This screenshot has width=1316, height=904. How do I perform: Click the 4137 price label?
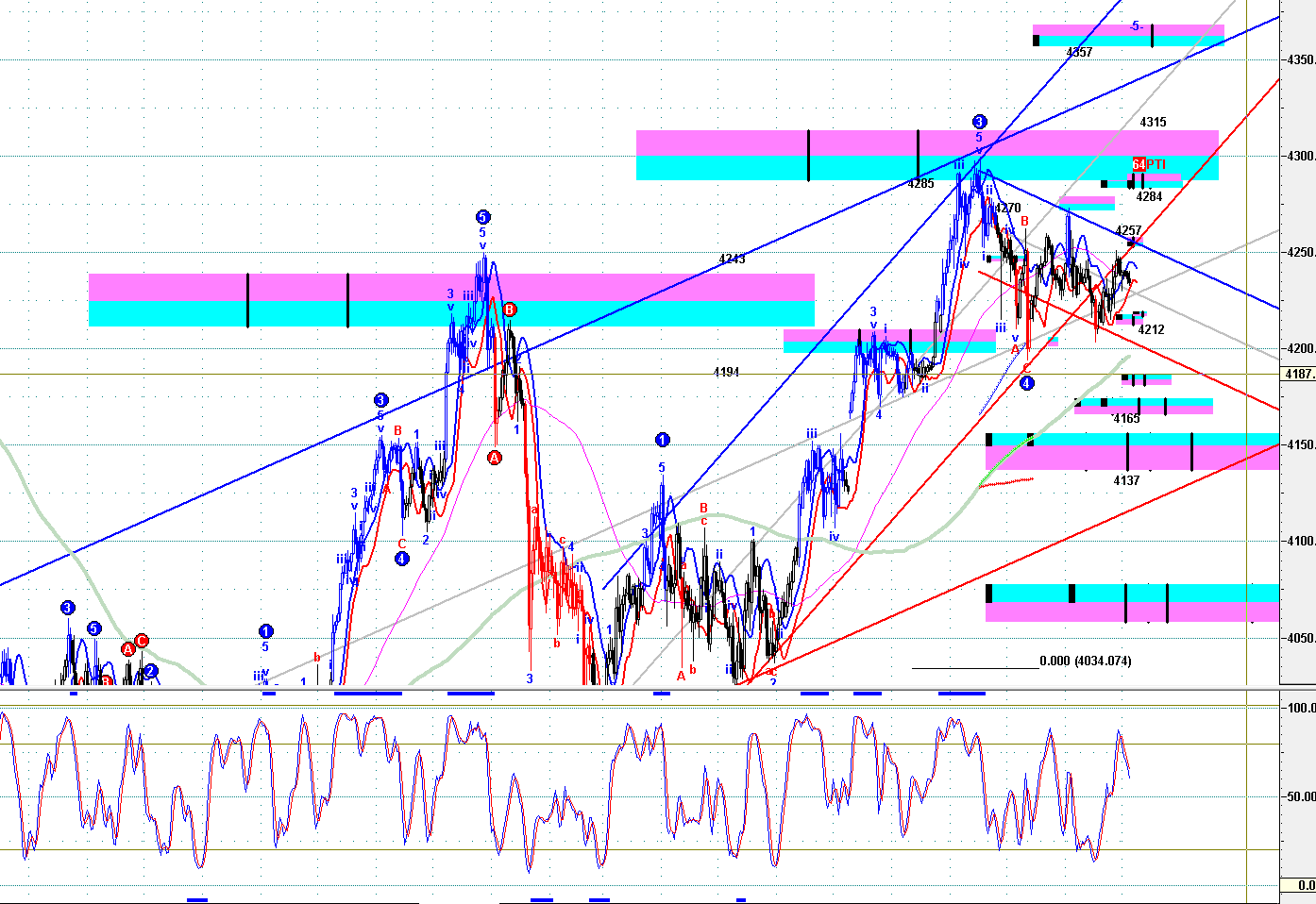click(1126, 481)
